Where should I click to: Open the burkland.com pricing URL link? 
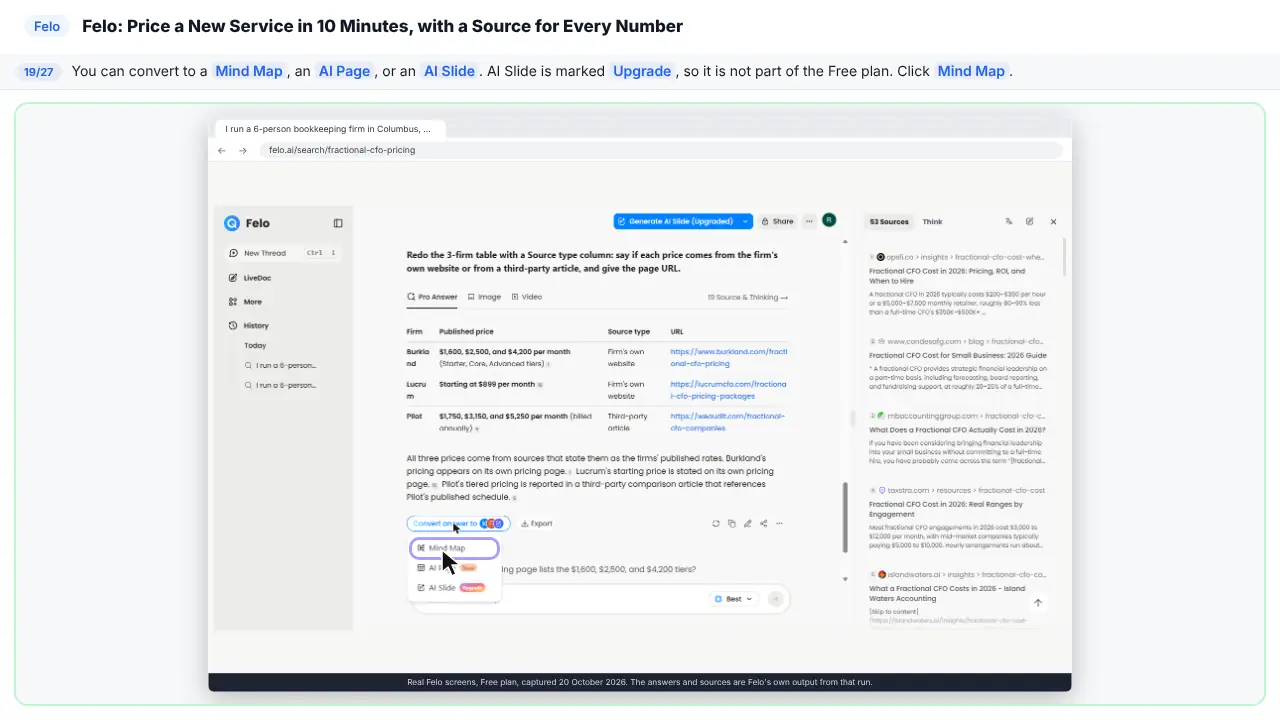coord(728,358)
